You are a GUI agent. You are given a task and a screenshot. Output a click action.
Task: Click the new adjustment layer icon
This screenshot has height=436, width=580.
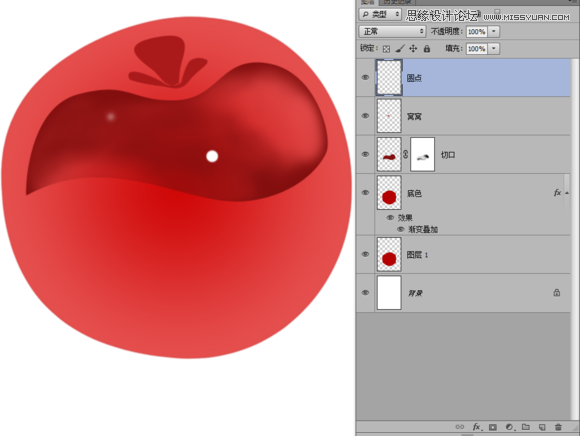510,427
